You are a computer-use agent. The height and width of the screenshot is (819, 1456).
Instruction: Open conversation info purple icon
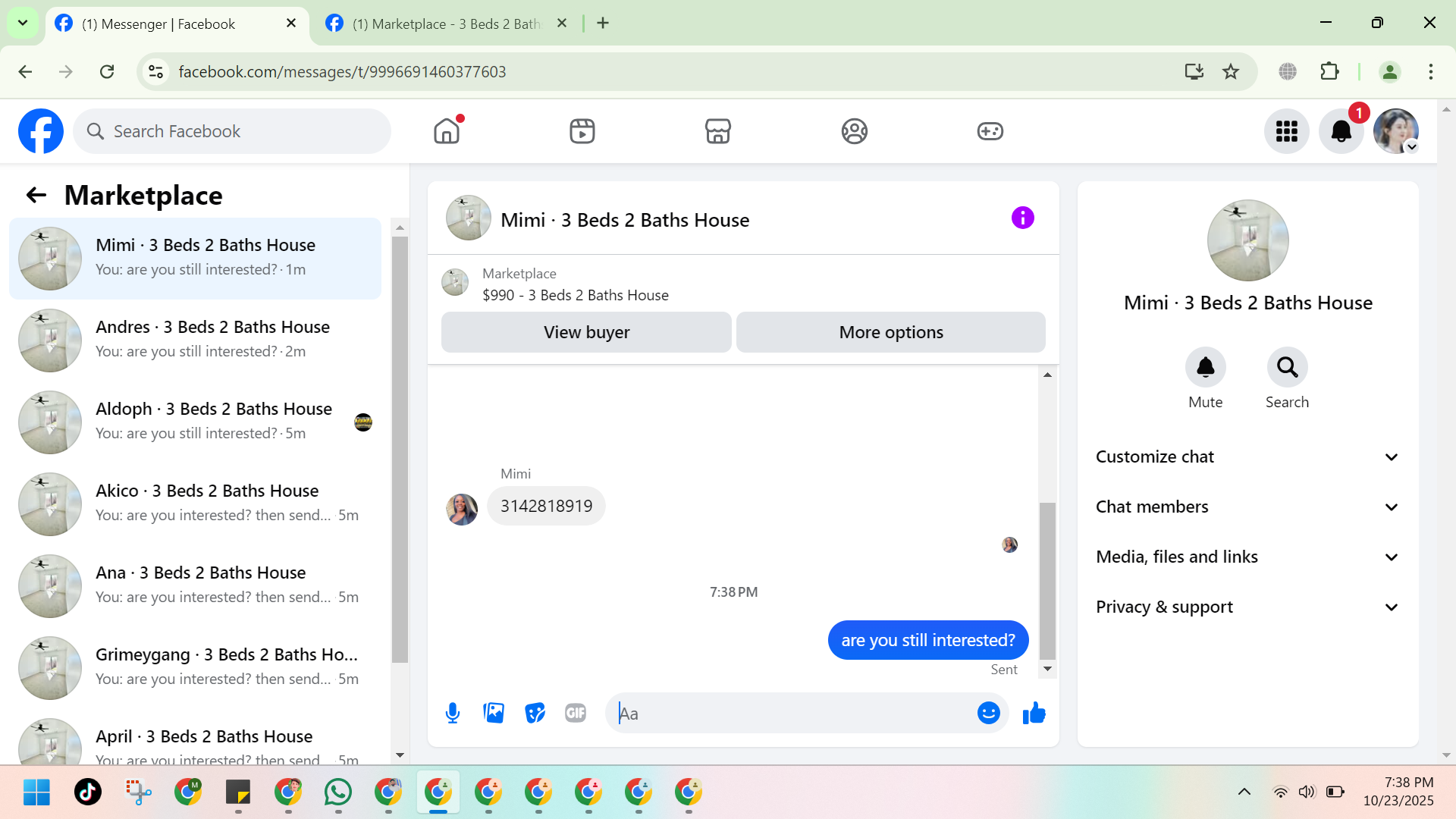point(1022,218)
